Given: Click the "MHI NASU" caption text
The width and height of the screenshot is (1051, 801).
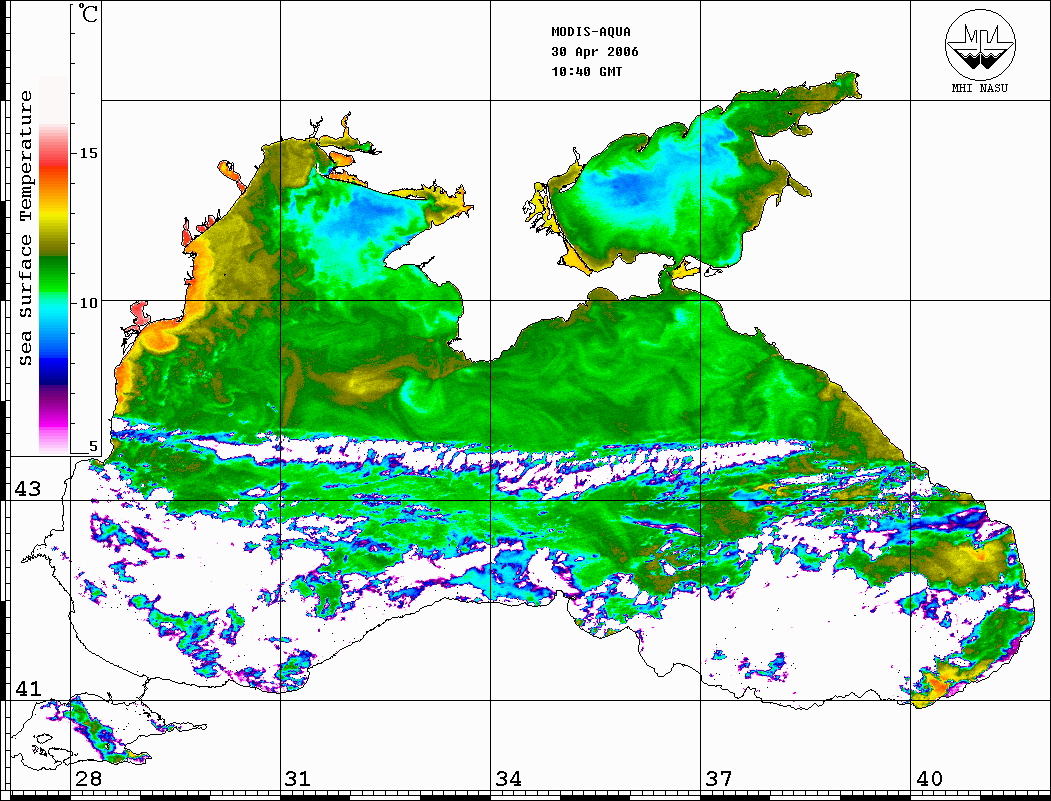Looking at the screenshot, I should tap(980, 88).
